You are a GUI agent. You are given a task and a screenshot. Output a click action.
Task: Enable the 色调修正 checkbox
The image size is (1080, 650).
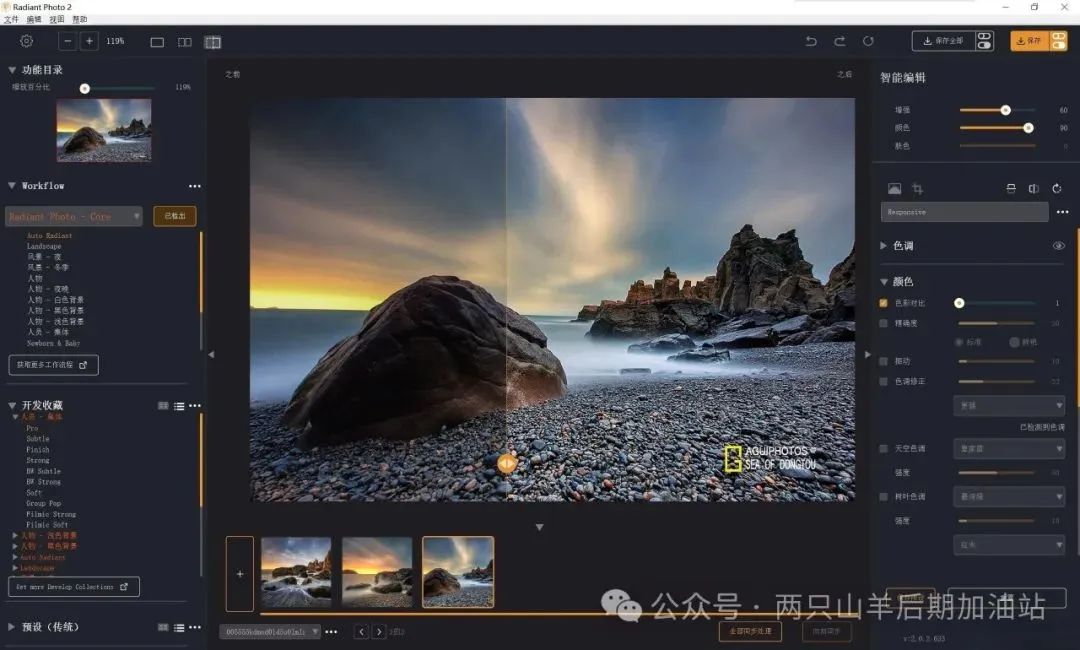884,381
